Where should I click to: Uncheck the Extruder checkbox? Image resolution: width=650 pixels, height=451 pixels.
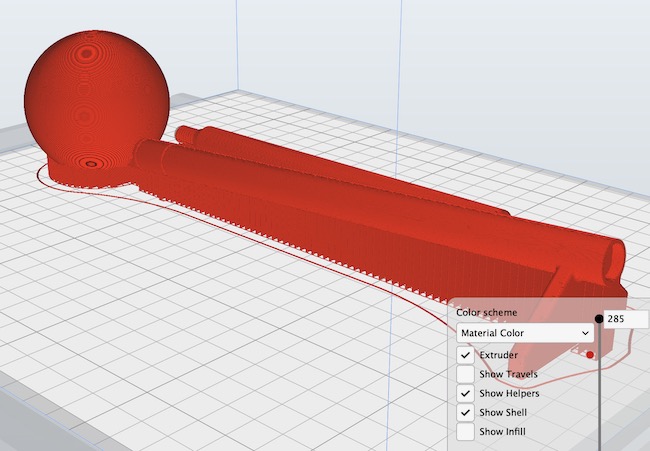466,355
